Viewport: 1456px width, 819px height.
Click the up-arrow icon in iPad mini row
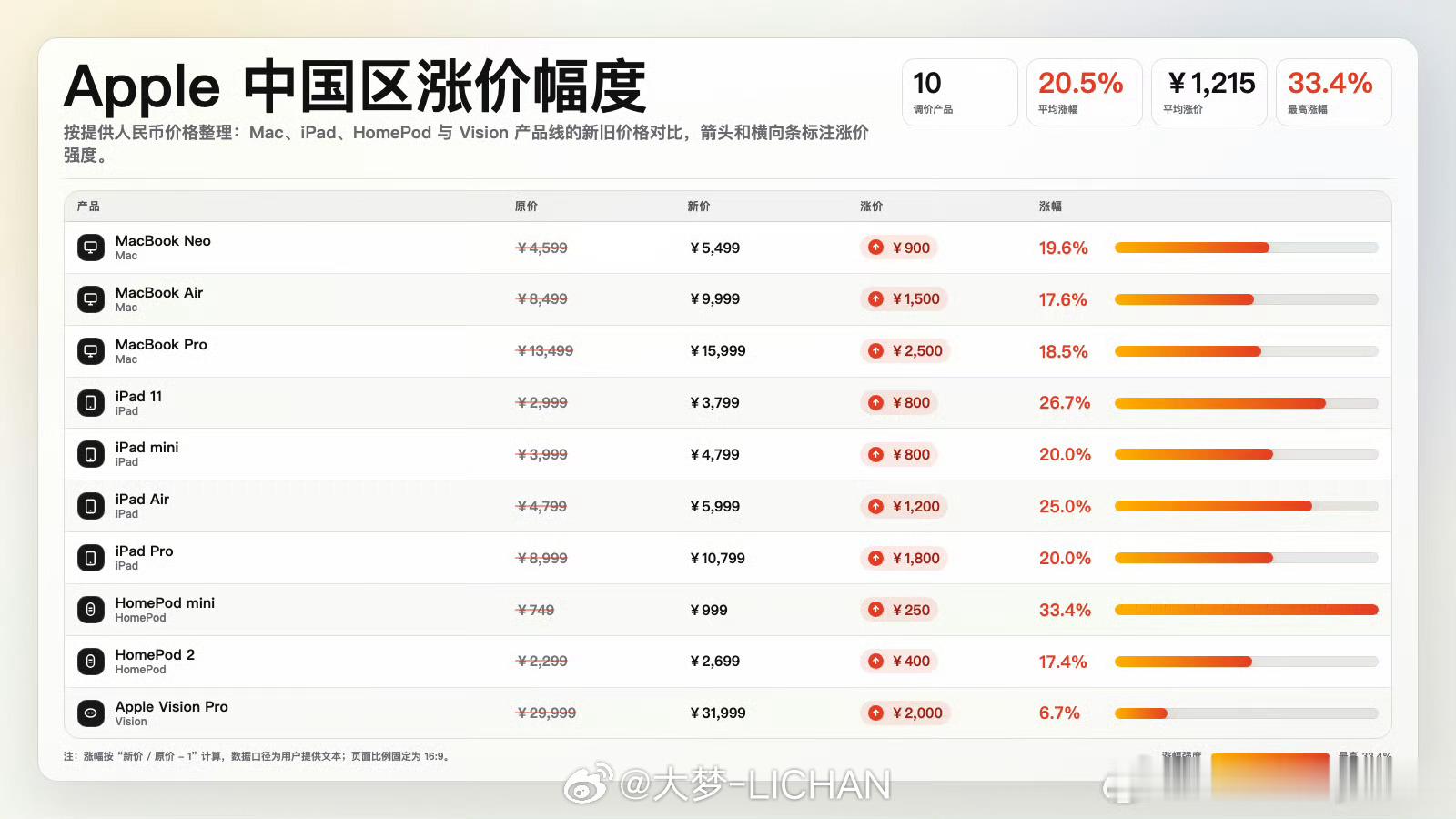click(875, 455)
